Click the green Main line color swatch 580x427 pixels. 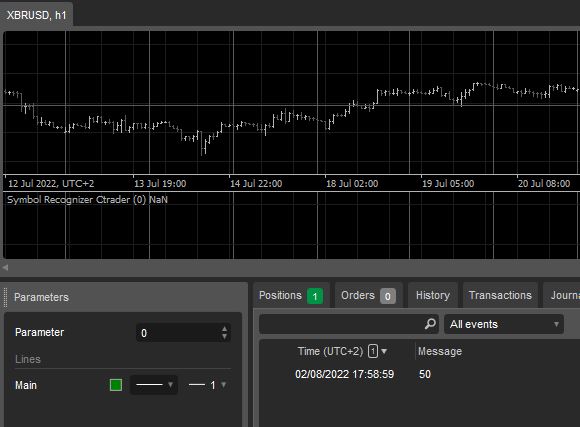[116, 385]
